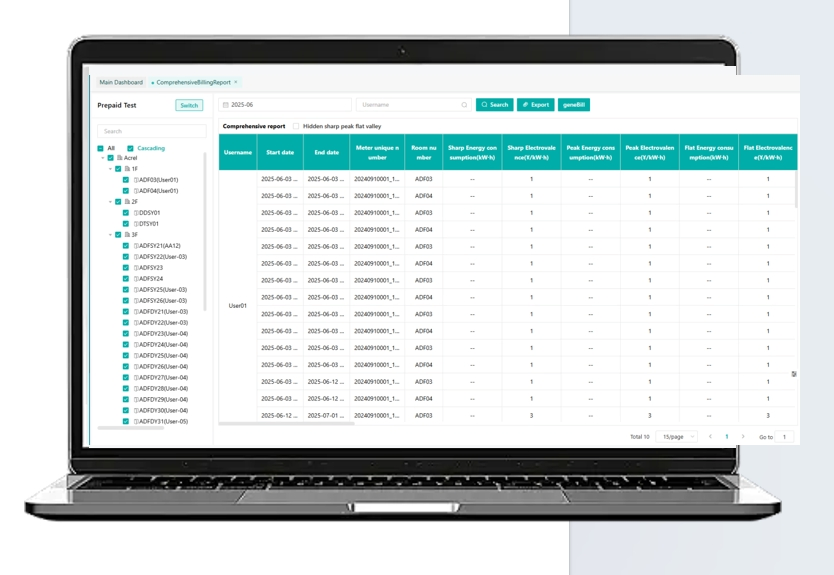
Task: Click the Comprehensive report title
Action: 254,126
